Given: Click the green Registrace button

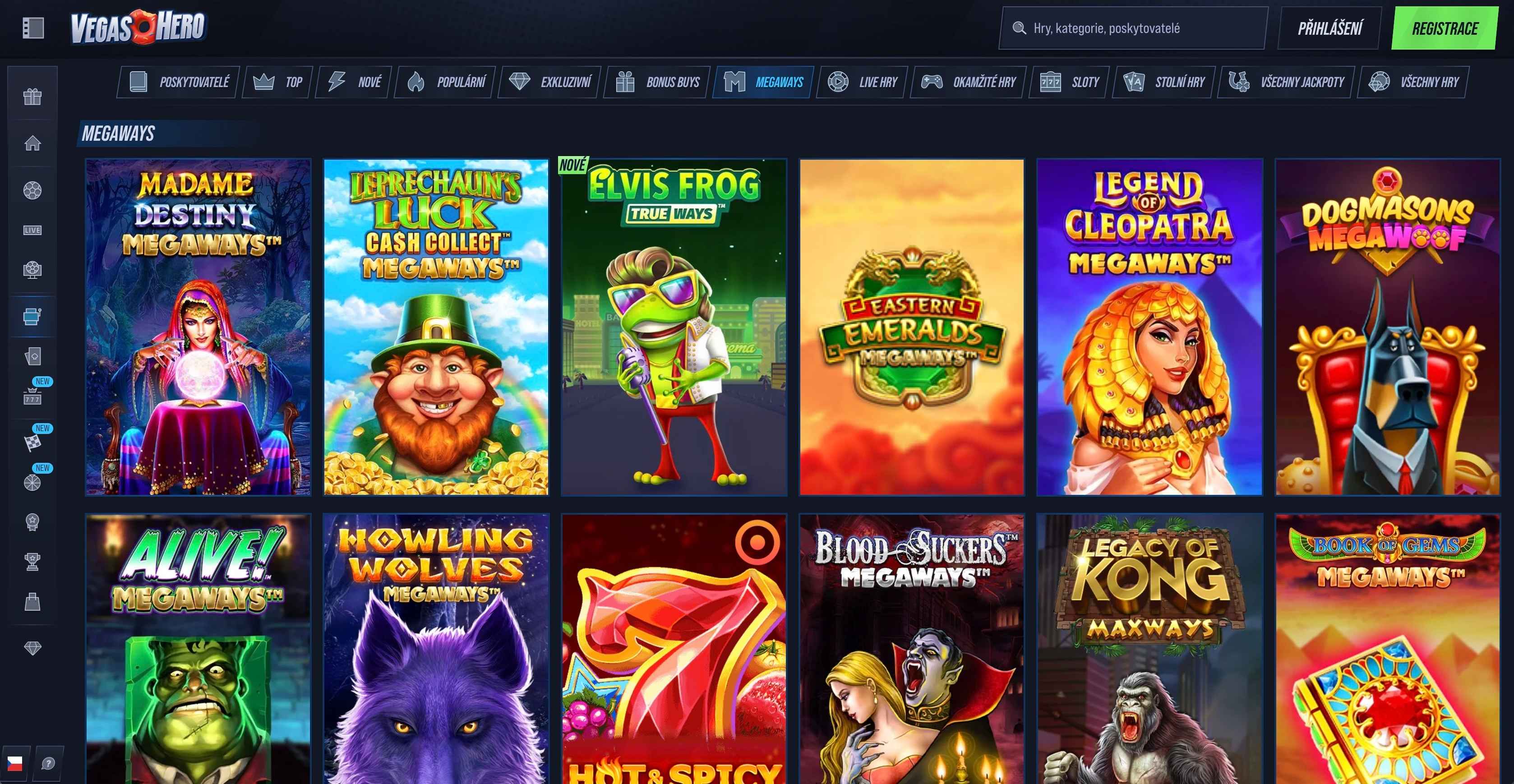Looking at the screenshot, I should tap(1445, 28).
